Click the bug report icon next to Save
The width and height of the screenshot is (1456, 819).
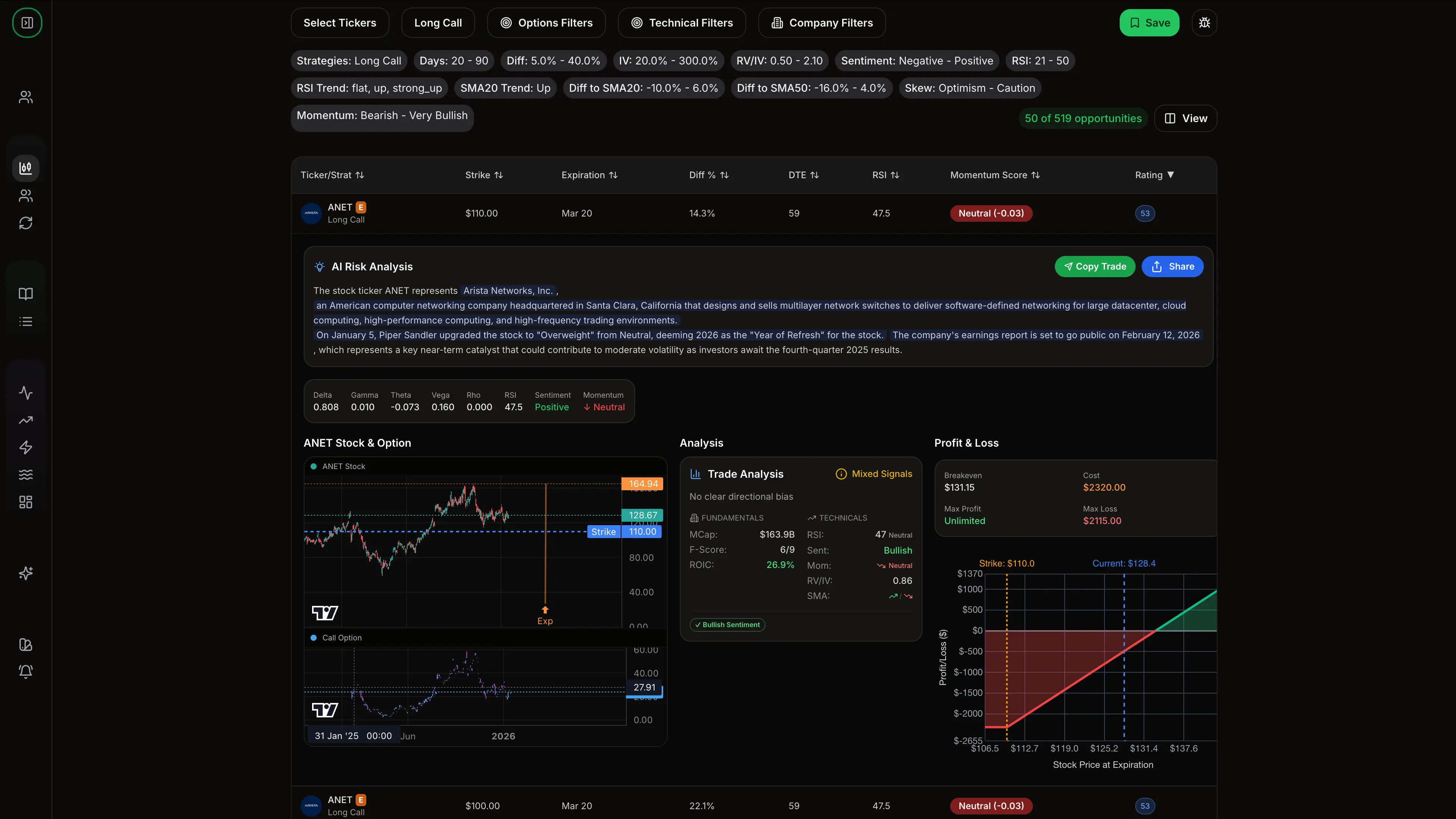(x=1205, y=23)
